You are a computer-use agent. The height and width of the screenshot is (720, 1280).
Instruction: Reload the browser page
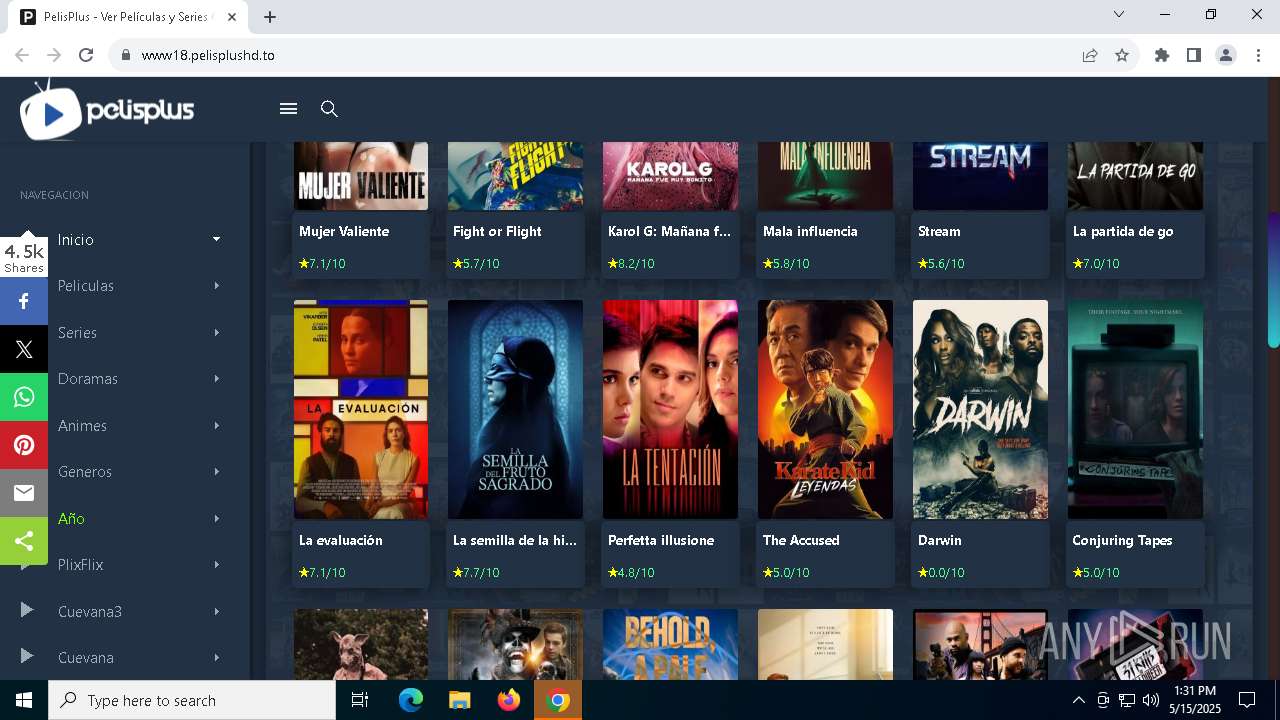click(x=86, y=55)
